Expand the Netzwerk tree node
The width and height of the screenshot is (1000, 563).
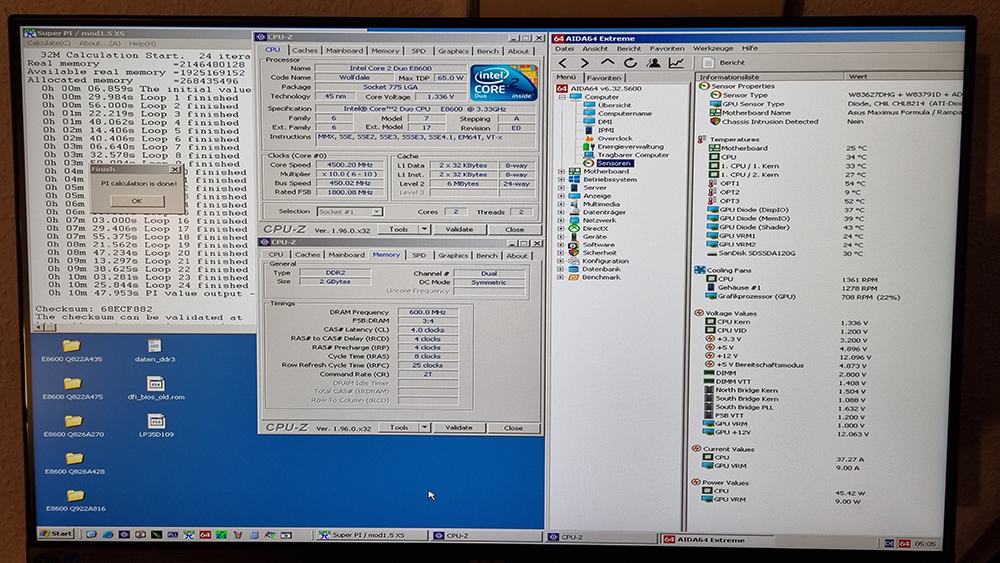point(561,220)
